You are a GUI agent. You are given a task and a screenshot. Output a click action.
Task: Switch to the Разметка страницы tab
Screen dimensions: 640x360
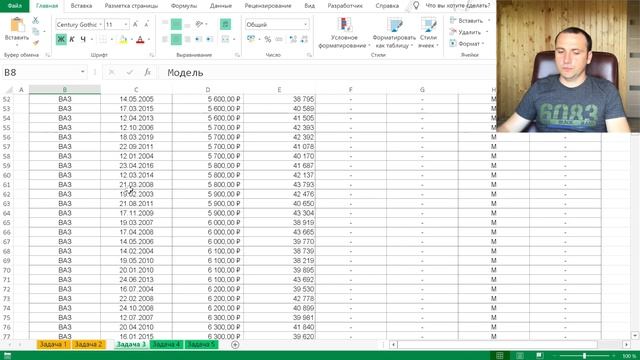point(131,6)
